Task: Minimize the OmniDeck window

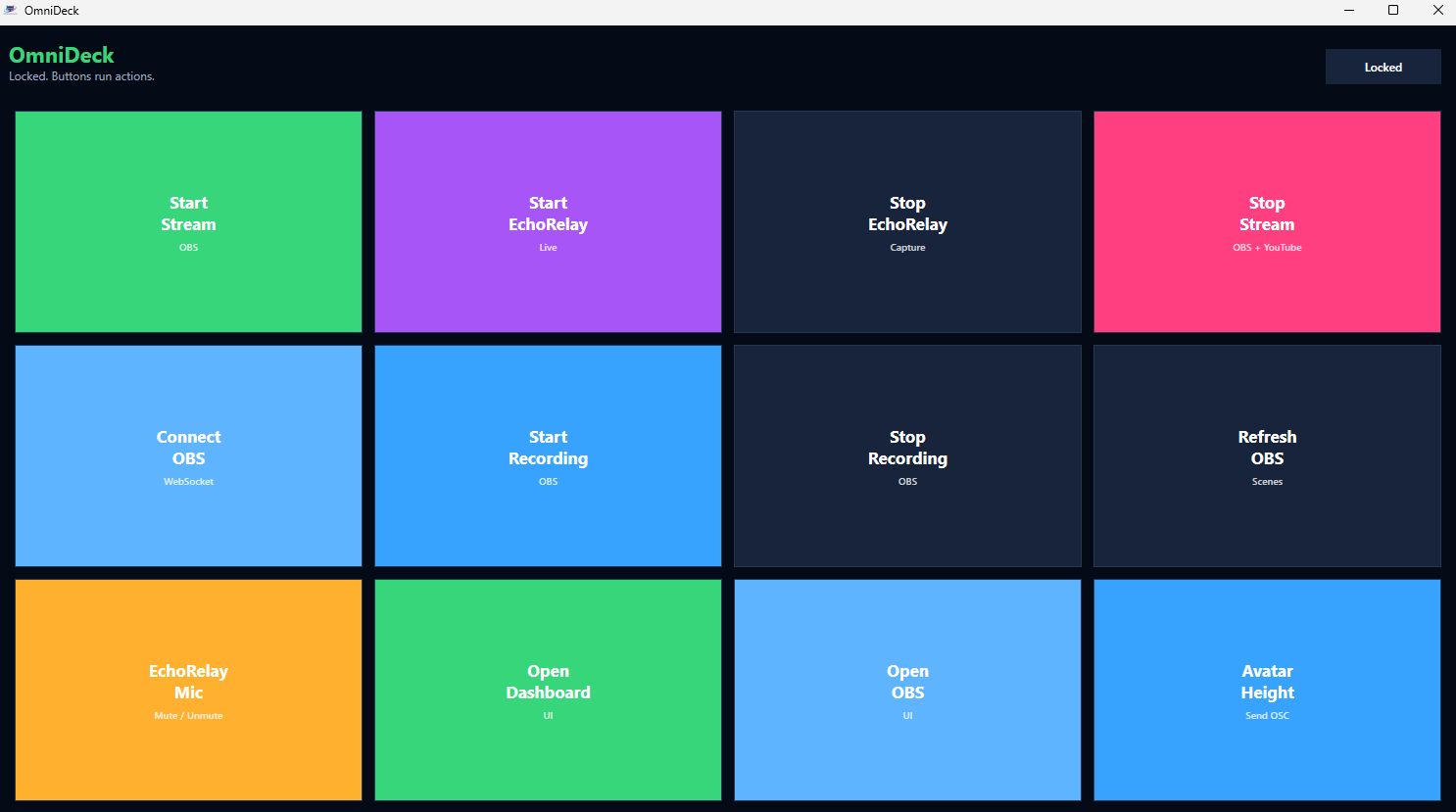Action: coord(1349,10)
